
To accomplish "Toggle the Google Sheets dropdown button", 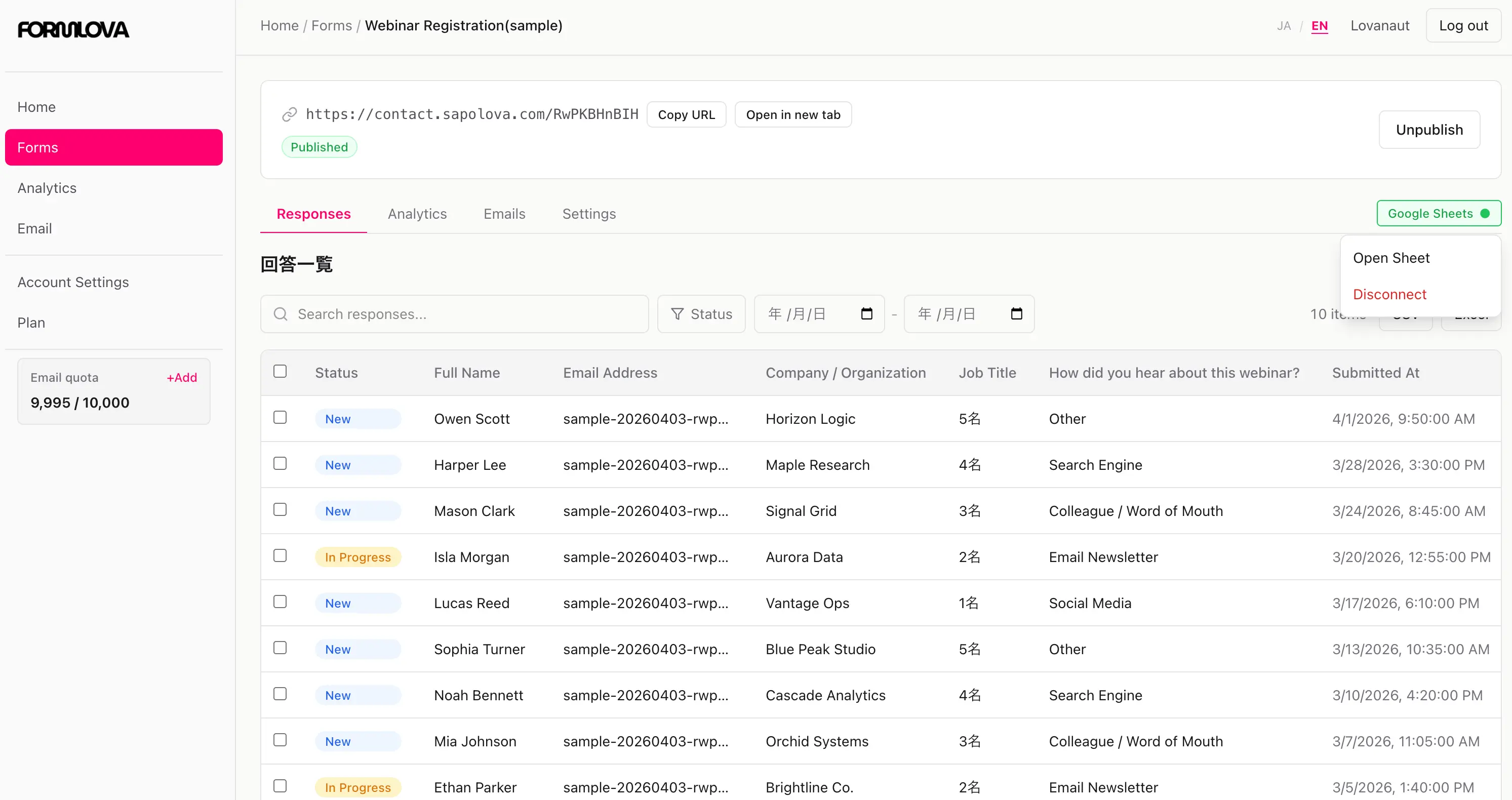I will click(1438, 214).
